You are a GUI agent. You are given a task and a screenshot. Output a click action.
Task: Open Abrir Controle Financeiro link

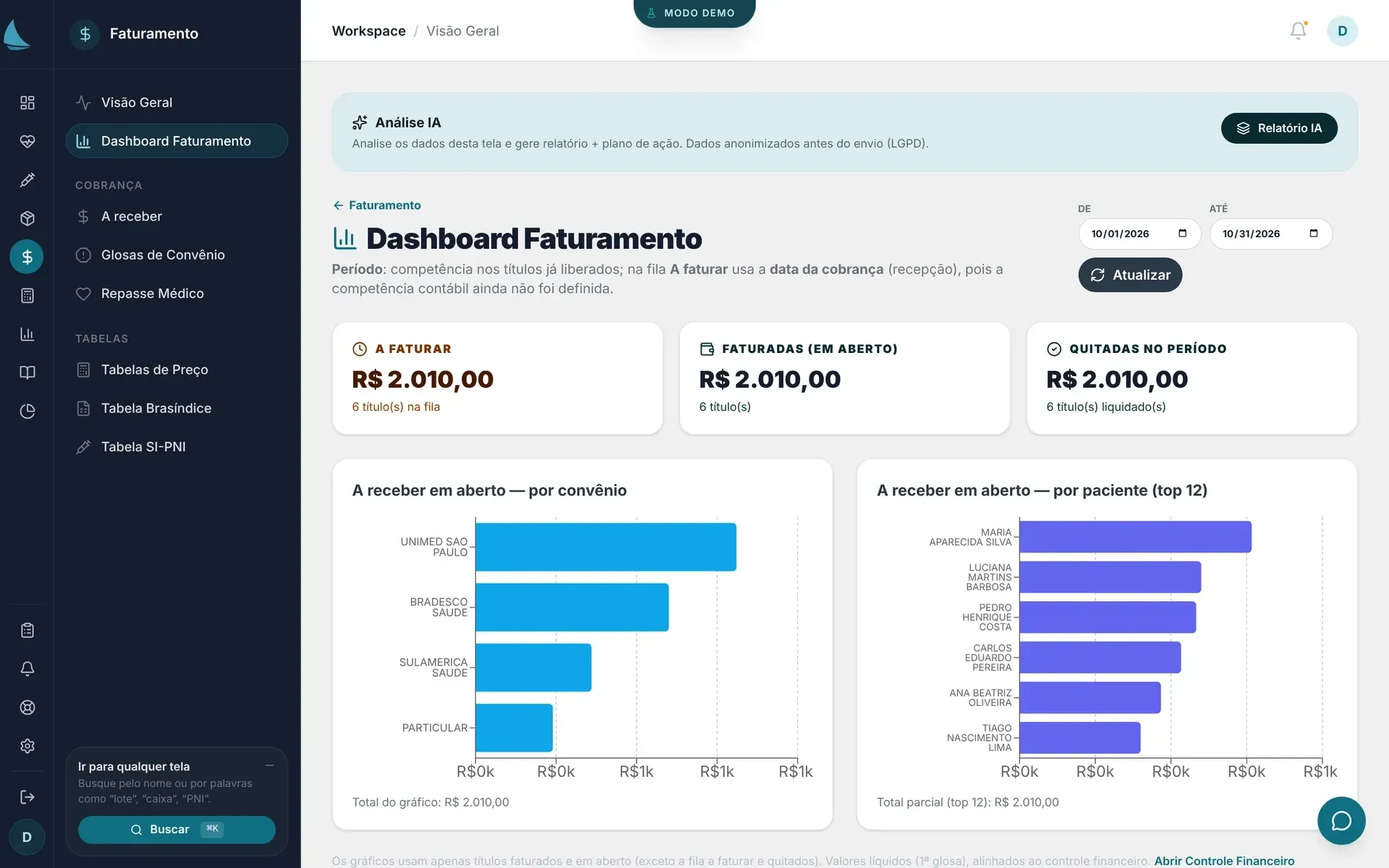[1224, 861]
